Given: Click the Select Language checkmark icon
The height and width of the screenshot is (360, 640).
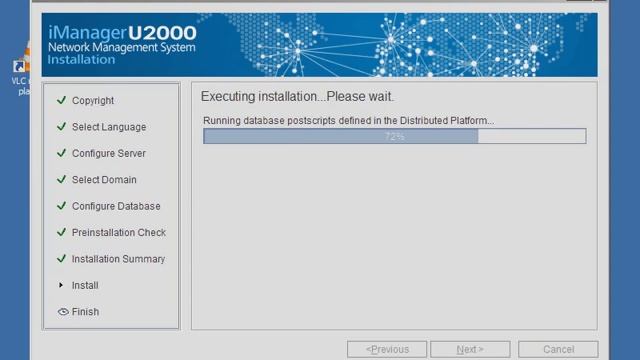Looking at the screenshot, I should [61, 127].
